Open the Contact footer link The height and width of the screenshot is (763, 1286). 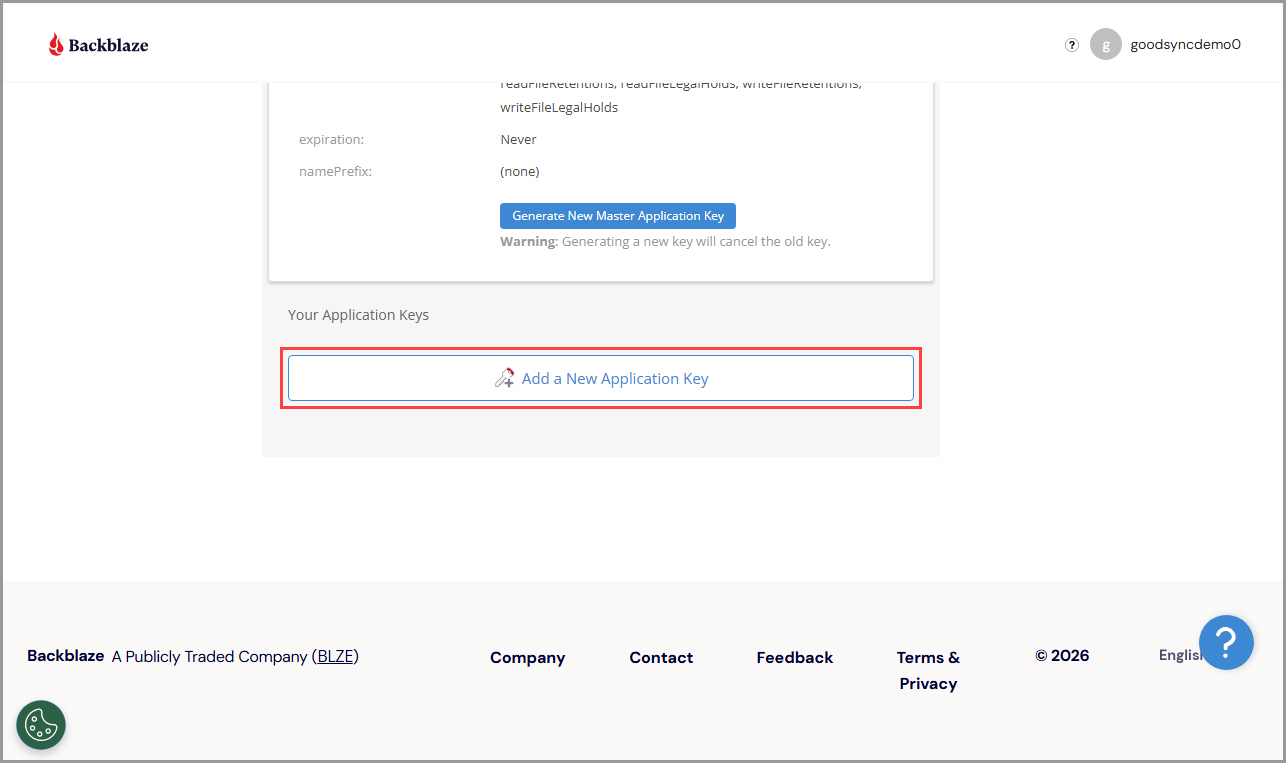click(x=661, y=658)
